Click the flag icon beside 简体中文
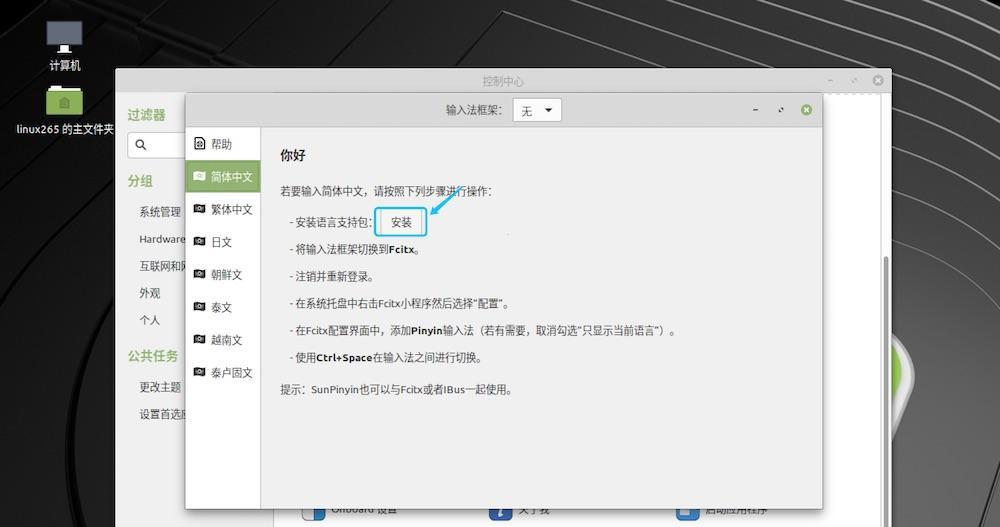Screen dimensions: 1000x527 (x=200, y=176)
